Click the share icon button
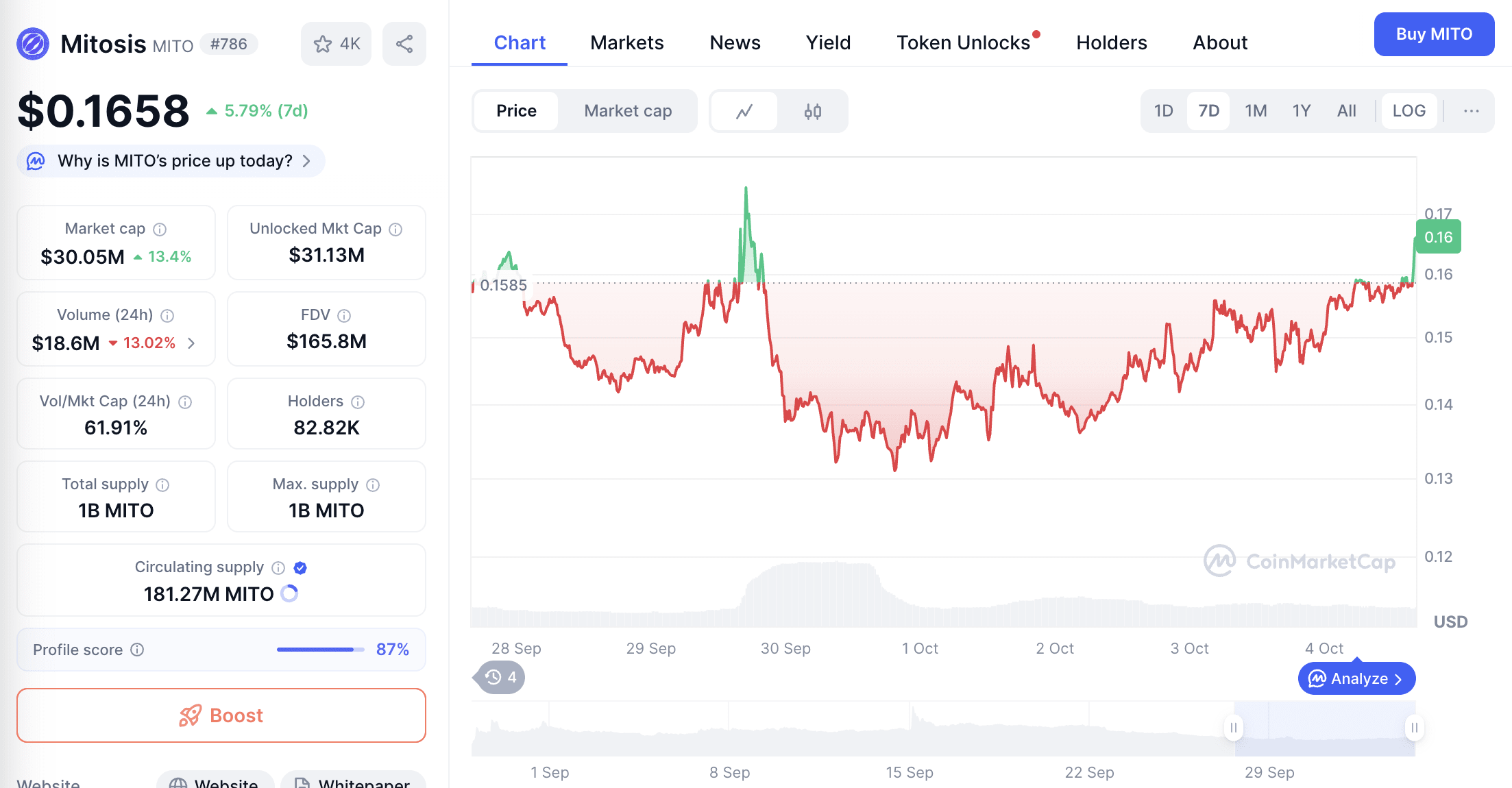Viewport: 1512px width, 788px height. coord(404,44)
